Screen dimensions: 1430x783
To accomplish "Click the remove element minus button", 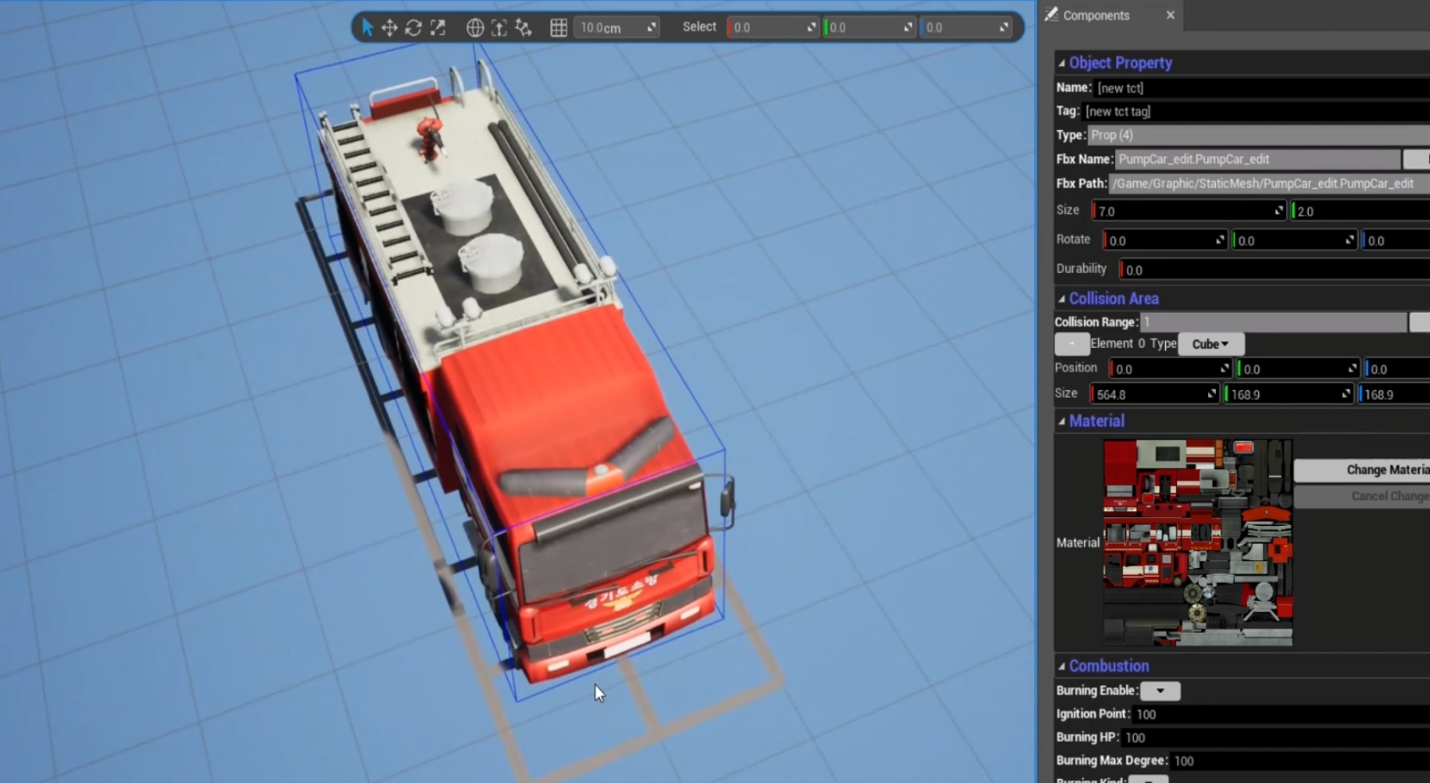I will (1072, 344).
